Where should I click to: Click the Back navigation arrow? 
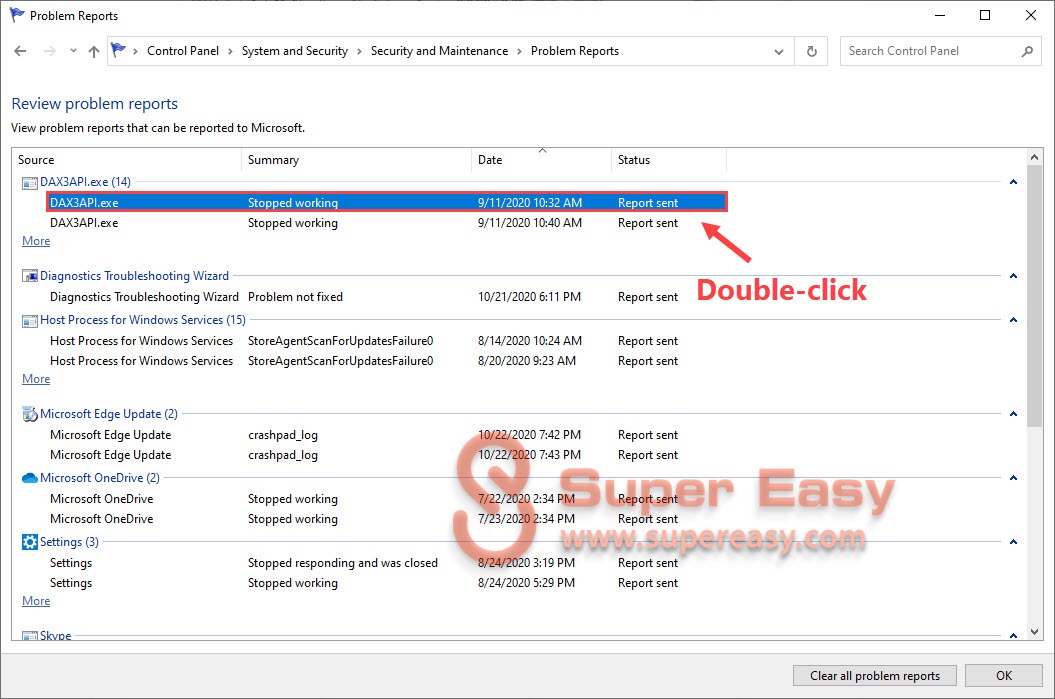coord(20,51)
